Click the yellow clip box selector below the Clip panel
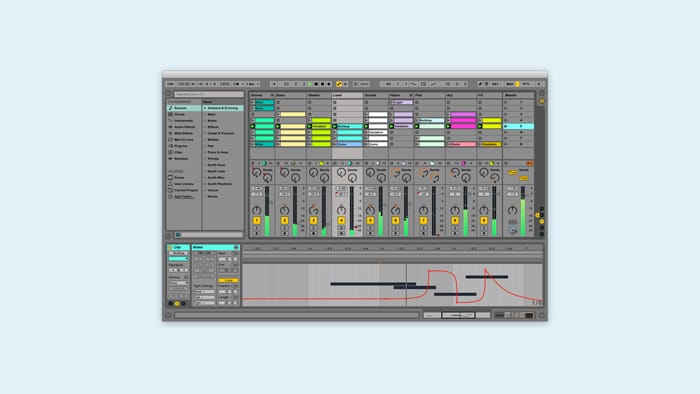The width and height of the screenshot is (700, 394). click(177, 303)
